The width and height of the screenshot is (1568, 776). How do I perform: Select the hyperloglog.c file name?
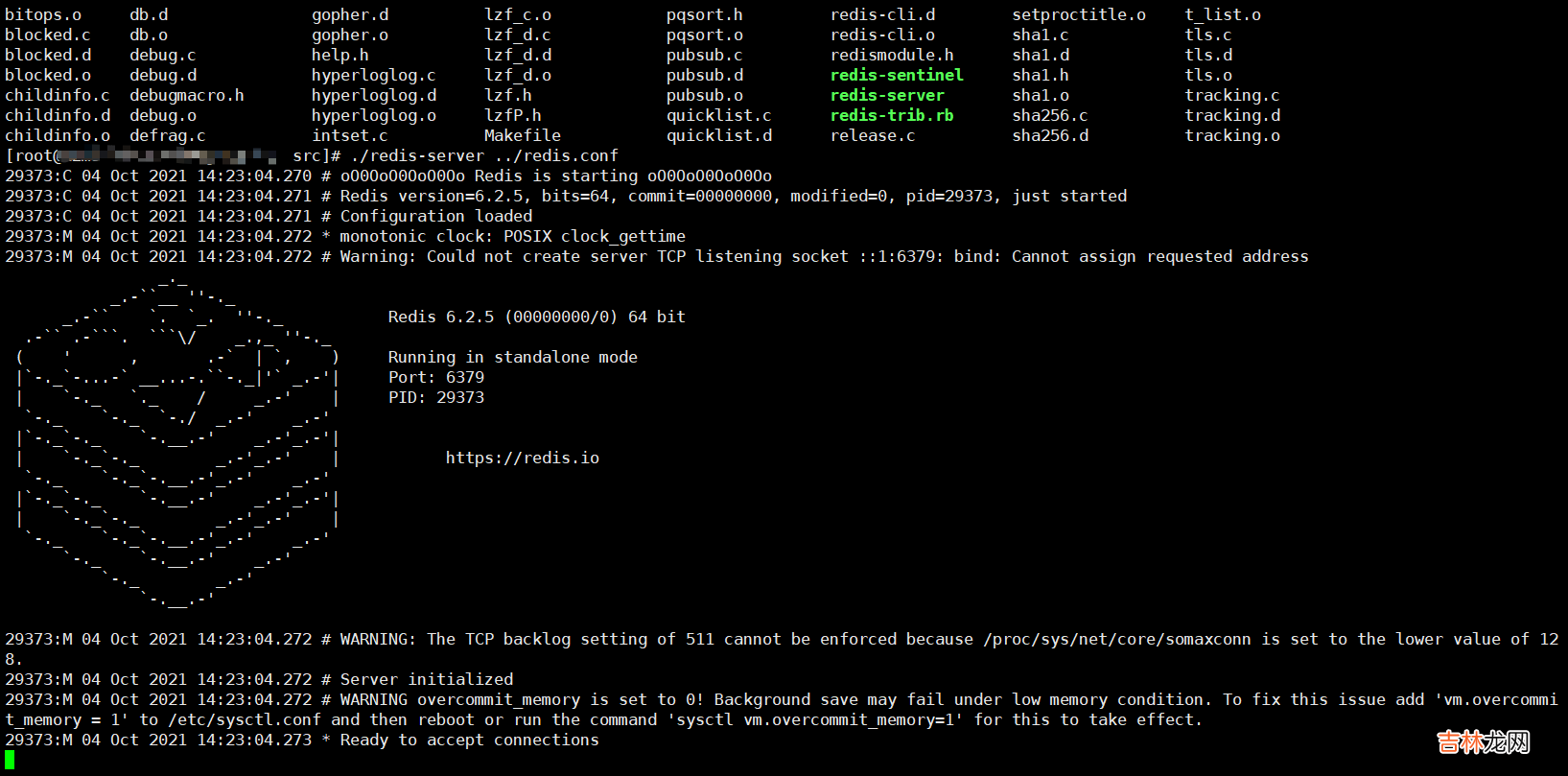(x=374, y=75)
